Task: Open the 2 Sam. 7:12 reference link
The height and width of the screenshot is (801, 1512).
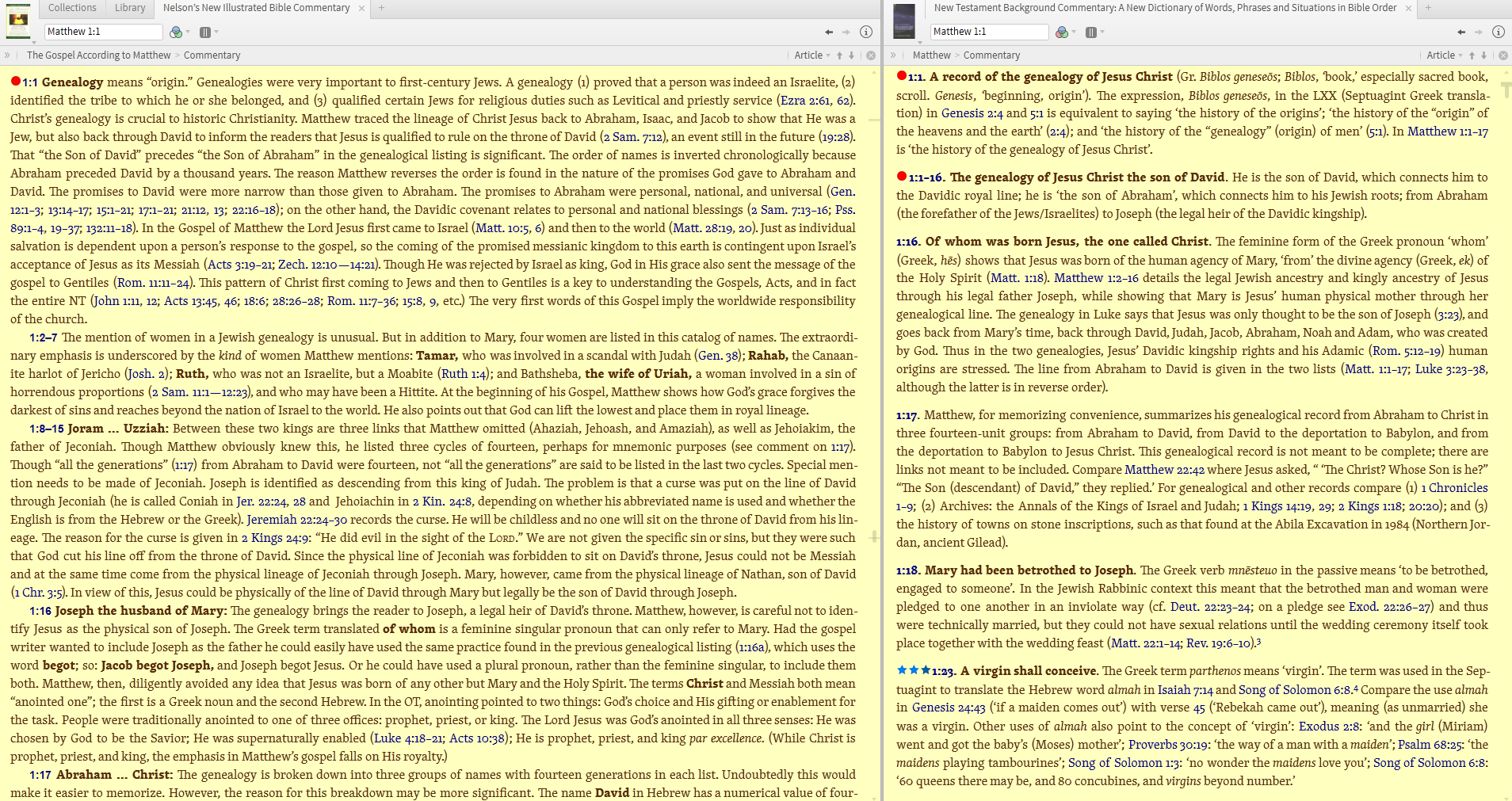Action: pos(632,137)
